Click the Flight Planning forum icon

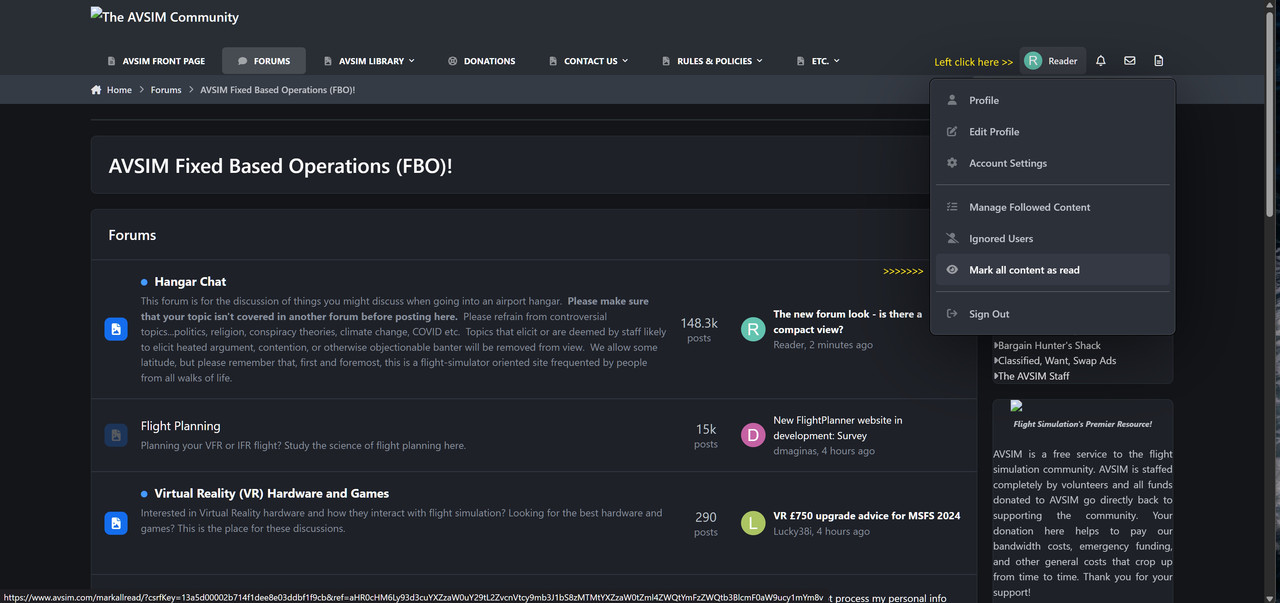pyautogui.click(x=116, y=435)
